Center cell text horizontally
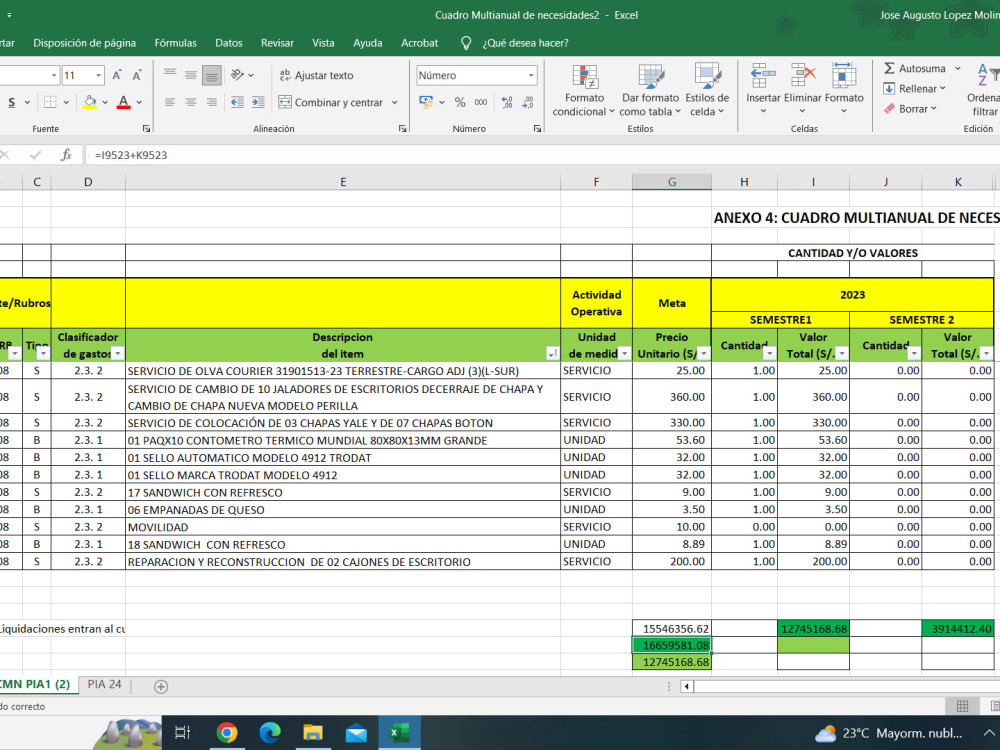The width and height of the screenshot is (1000, 750). pos(191,102)
